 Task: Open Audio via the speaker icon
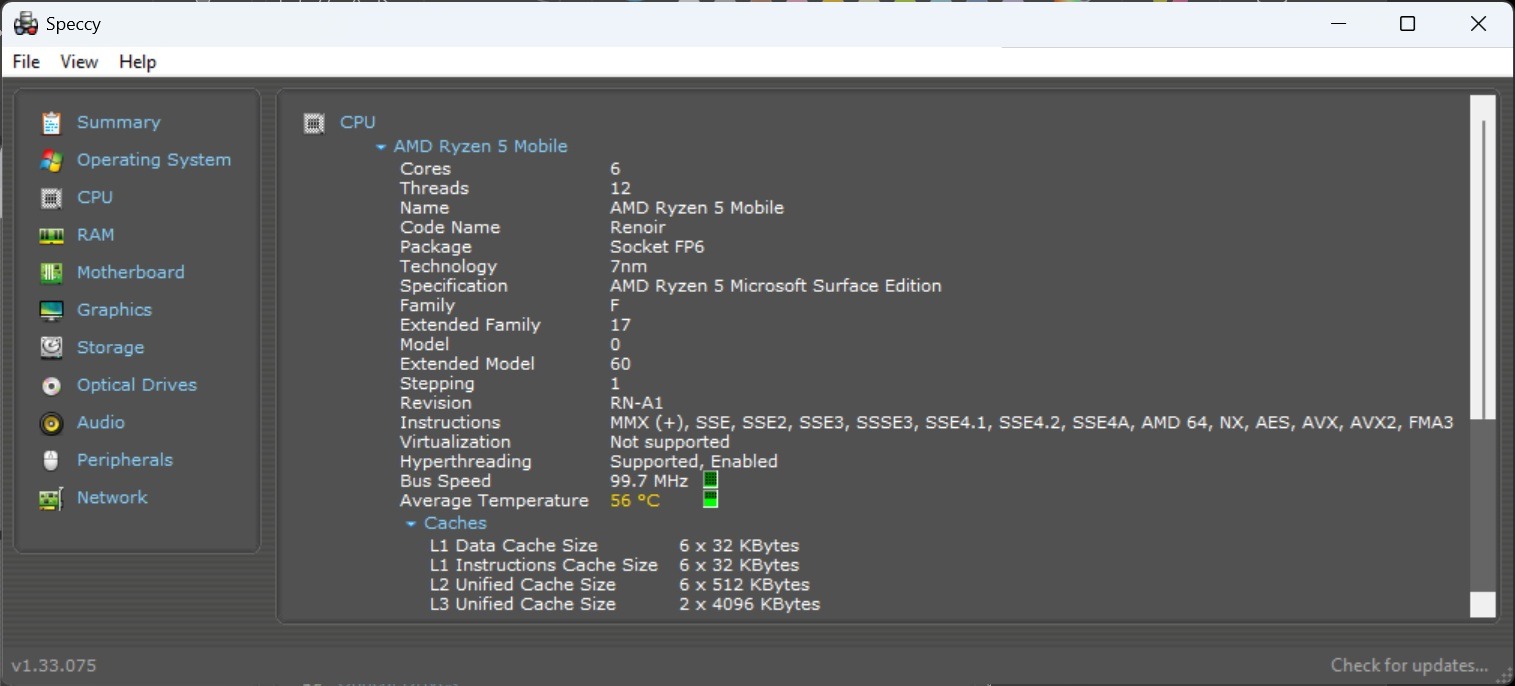pos(51,423)
